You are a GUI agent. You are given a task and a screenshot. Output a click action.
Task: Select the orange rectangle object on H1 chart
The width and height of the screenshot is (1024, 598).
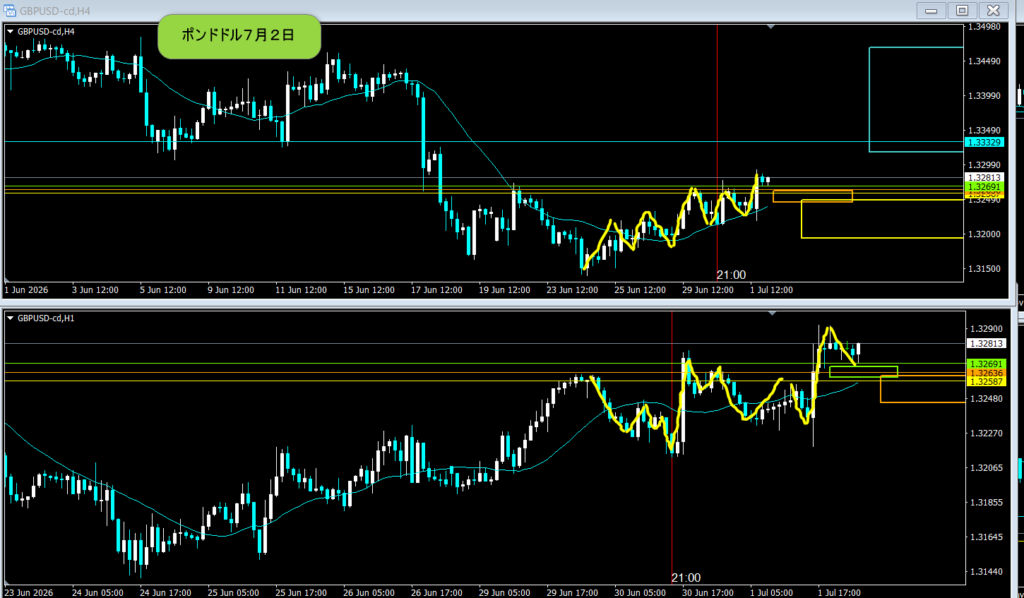tap(922, 390)
